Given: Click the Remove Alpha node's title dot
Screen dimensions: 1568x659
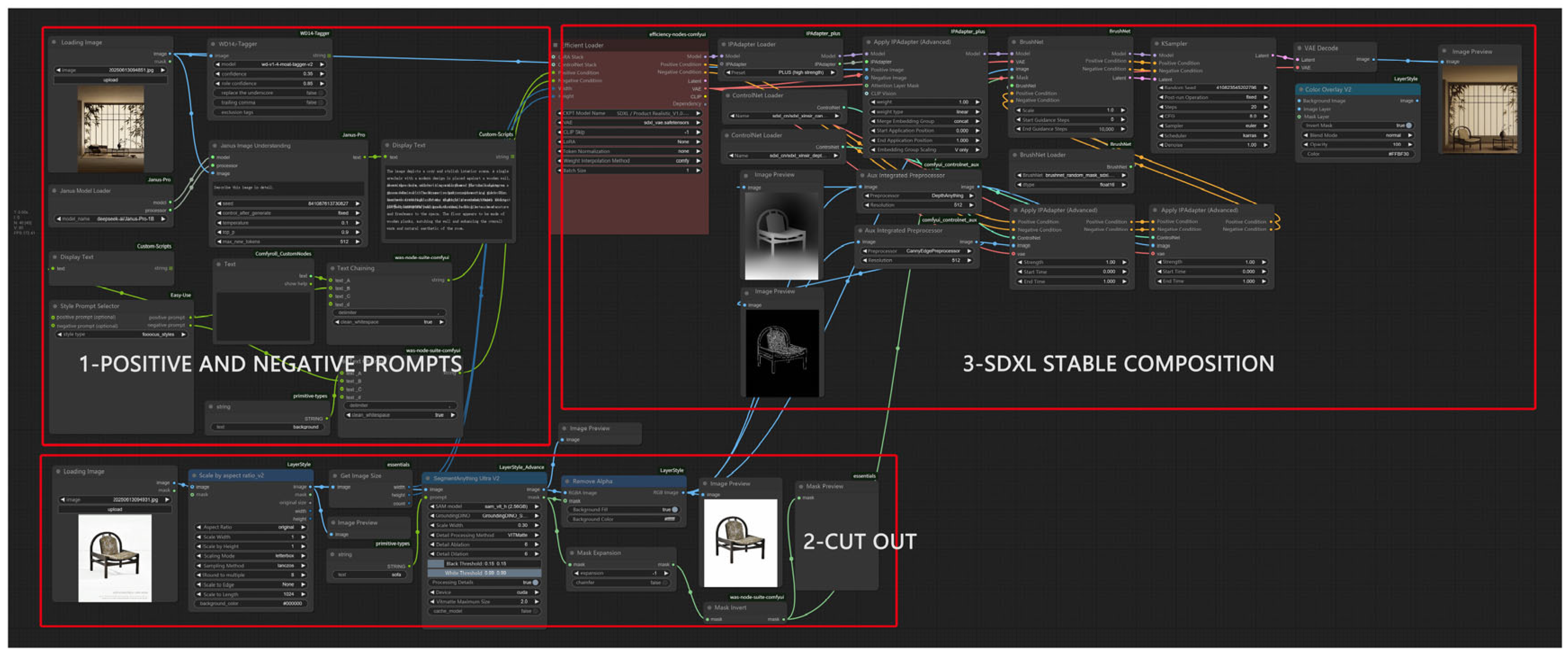Looking at the screenshot, I should pyautogui.click(x=567, y=481).
